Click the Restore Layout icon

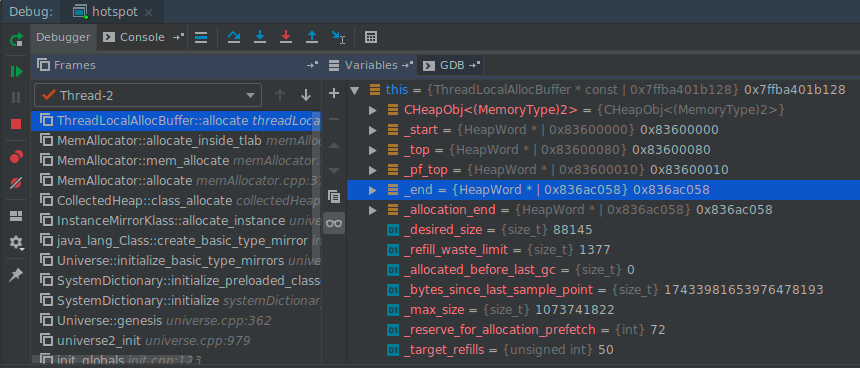tap(16, 216)
